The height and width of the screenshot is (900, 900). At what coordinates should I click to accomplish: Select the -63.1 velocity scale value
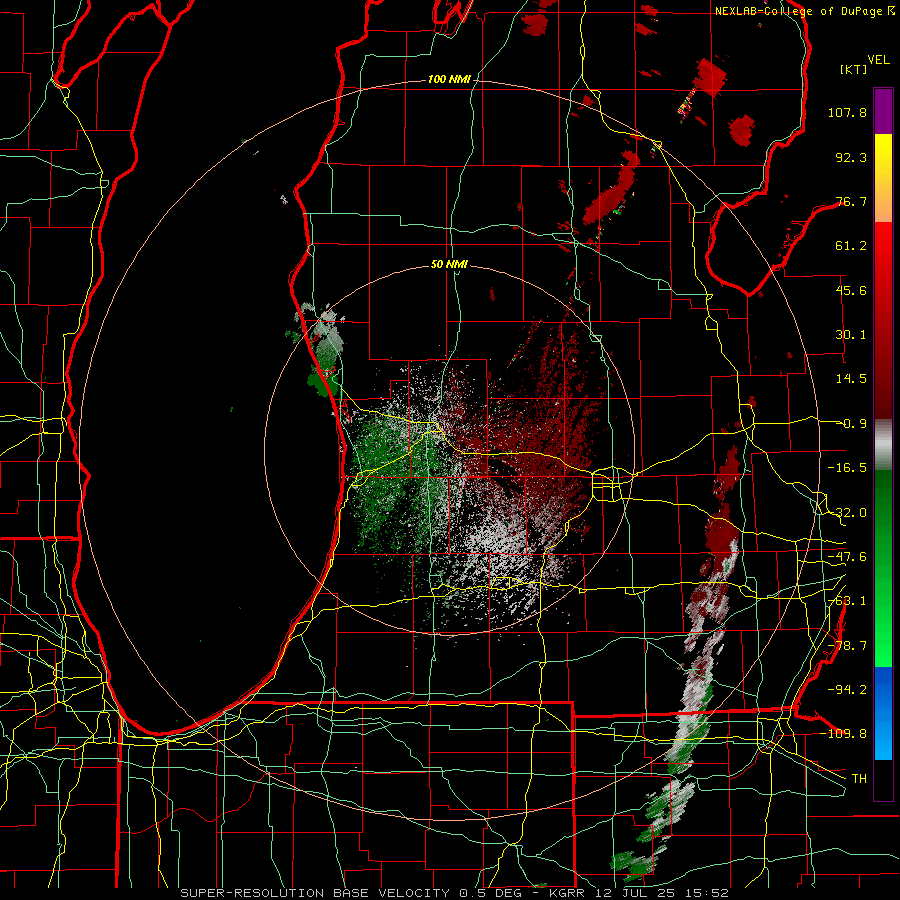point(847,601)
